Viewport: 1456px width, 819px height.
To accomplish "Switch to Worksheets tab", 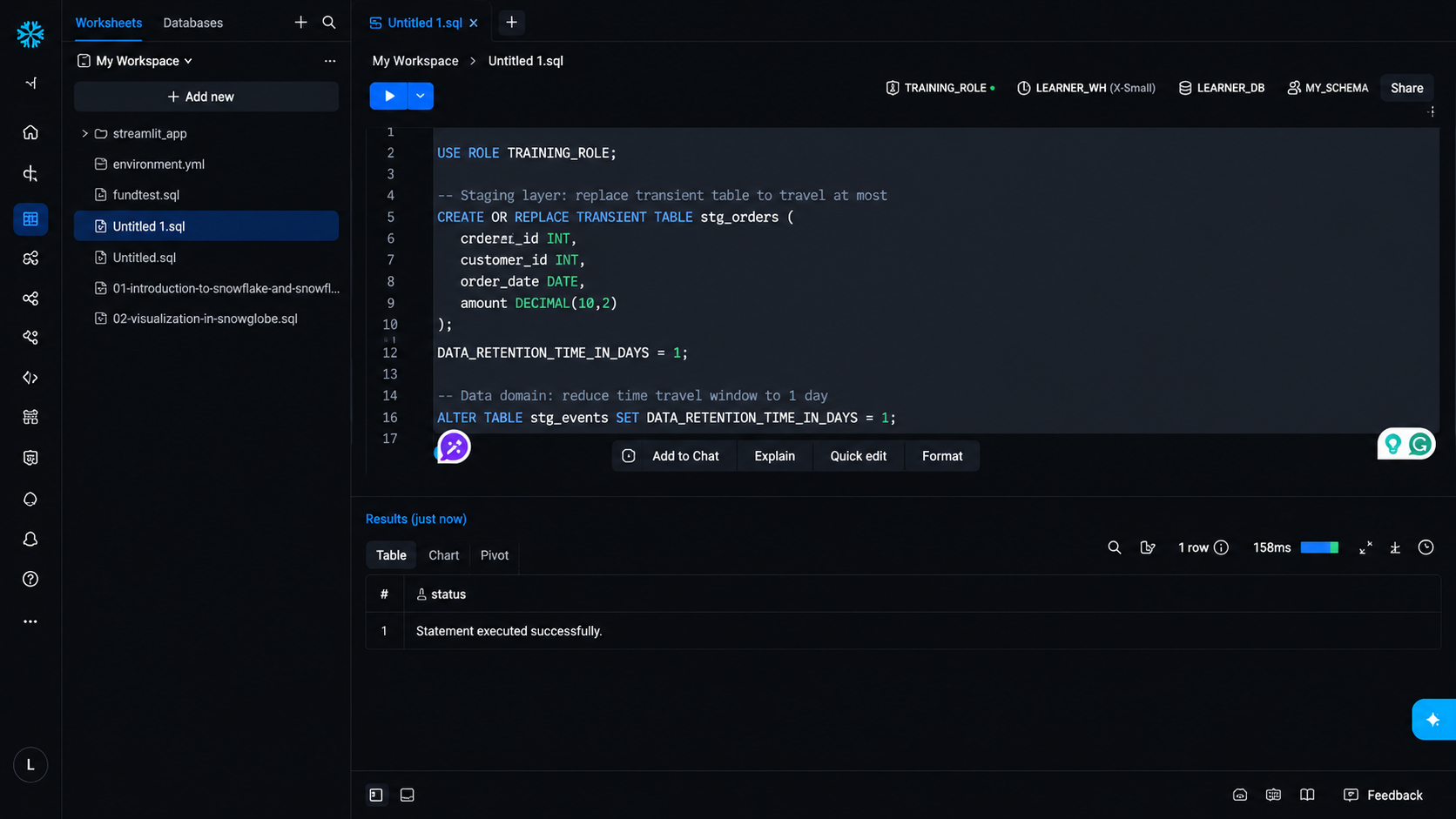I will pyautogui.click(x=109, y=23).
